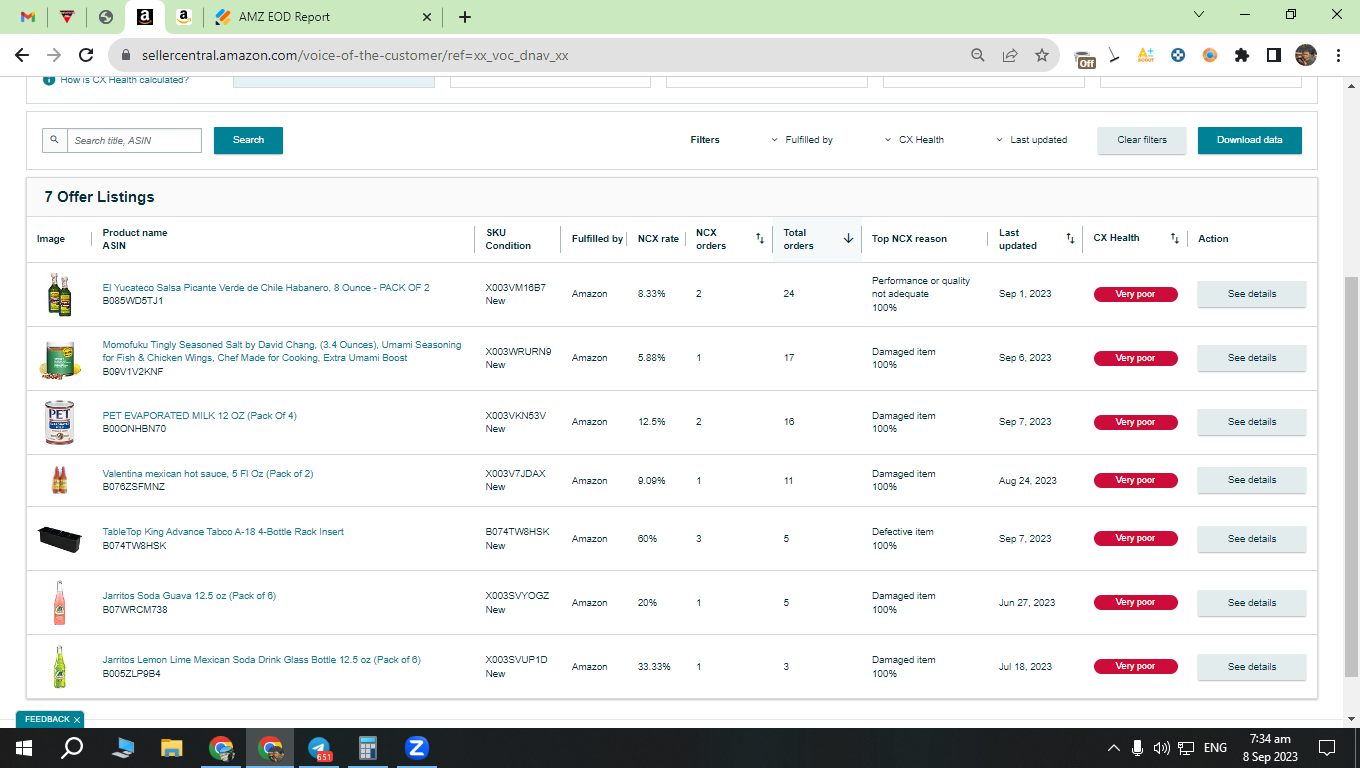Close the AMZ EOD Report tab
The image size is (1360, 768).
(x=427, y=17)
